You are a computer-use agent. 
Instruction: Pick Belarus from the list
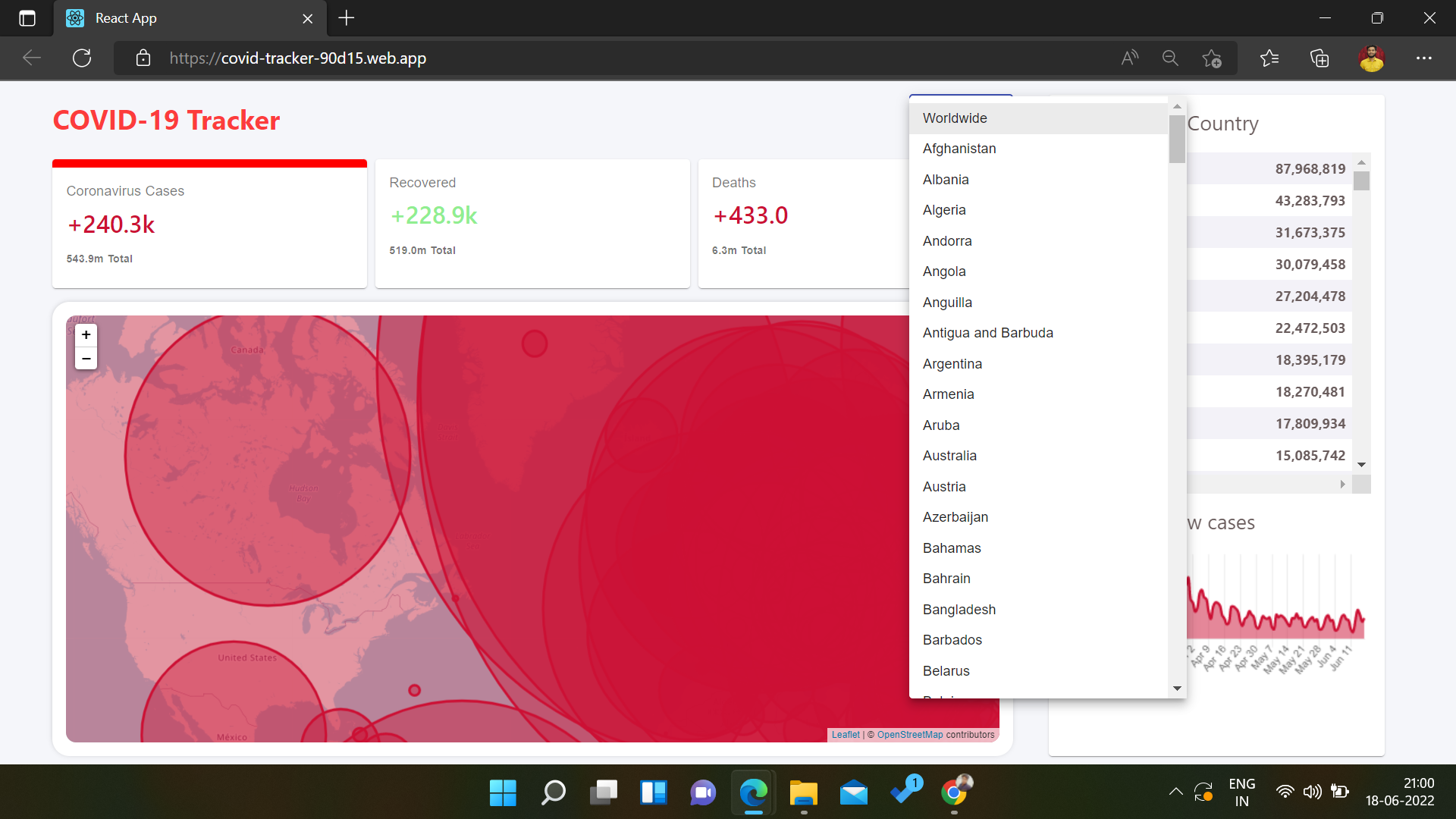[x=1039, y=671]
